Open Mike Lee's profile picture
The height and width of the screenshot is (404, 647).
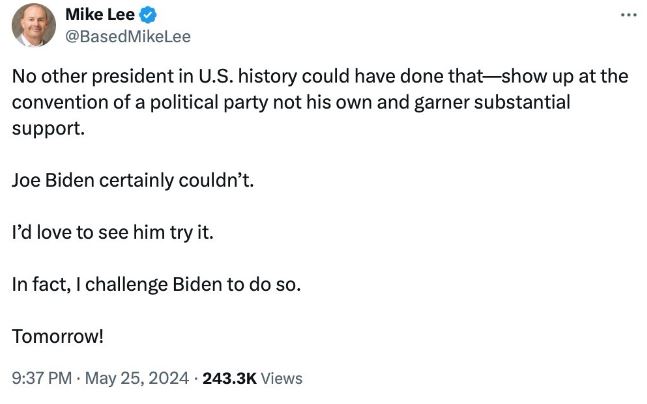(x=33, y=24)
